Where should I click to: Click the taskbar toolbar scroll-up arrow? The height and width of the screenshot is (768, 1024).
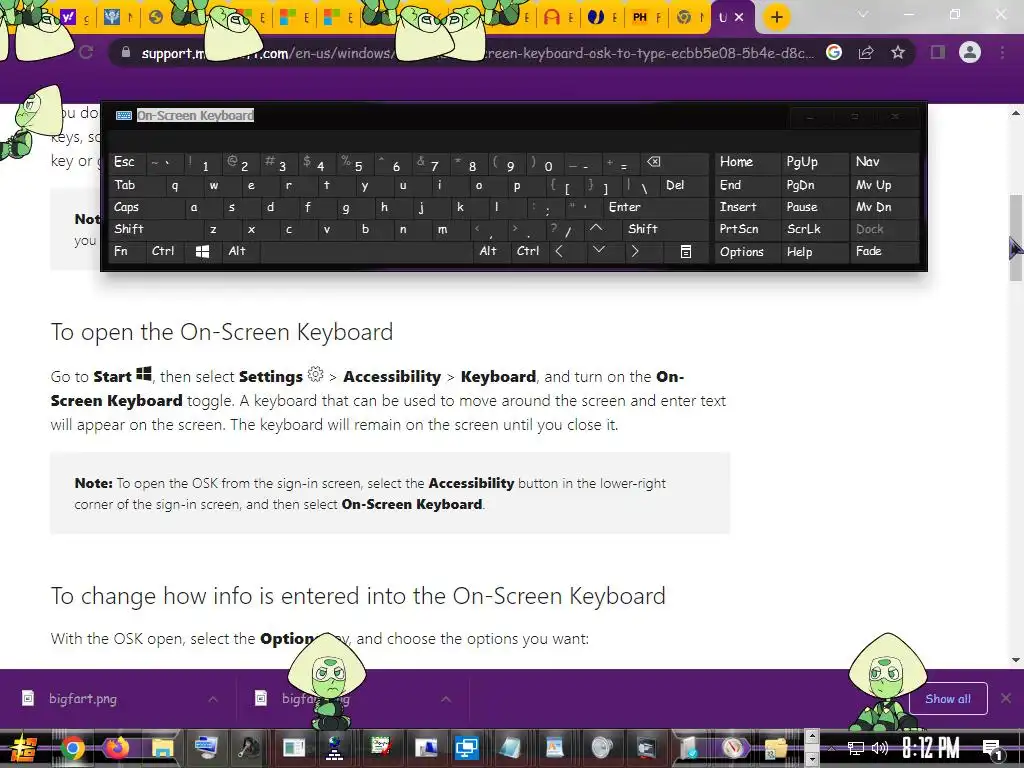tap(812, 737)
